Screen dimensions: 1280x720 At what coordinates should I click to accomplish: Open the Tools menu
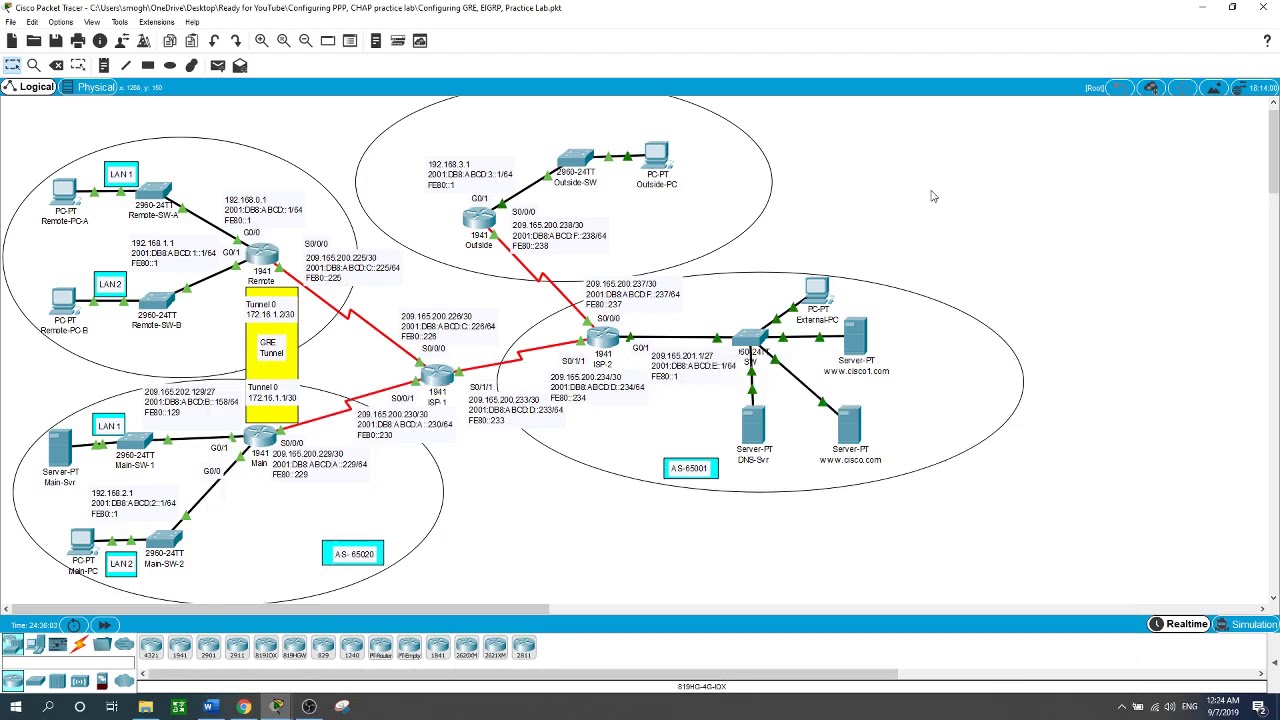(119, 22)
